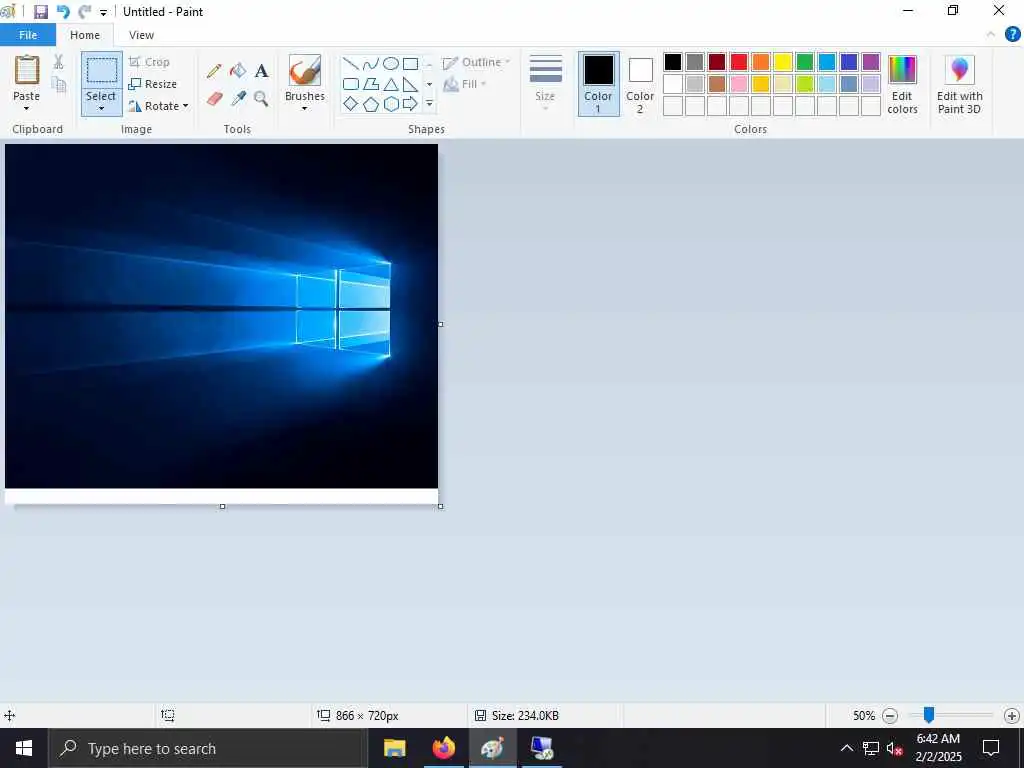
Task: Click the Resize button
Action: pos(153,84)
